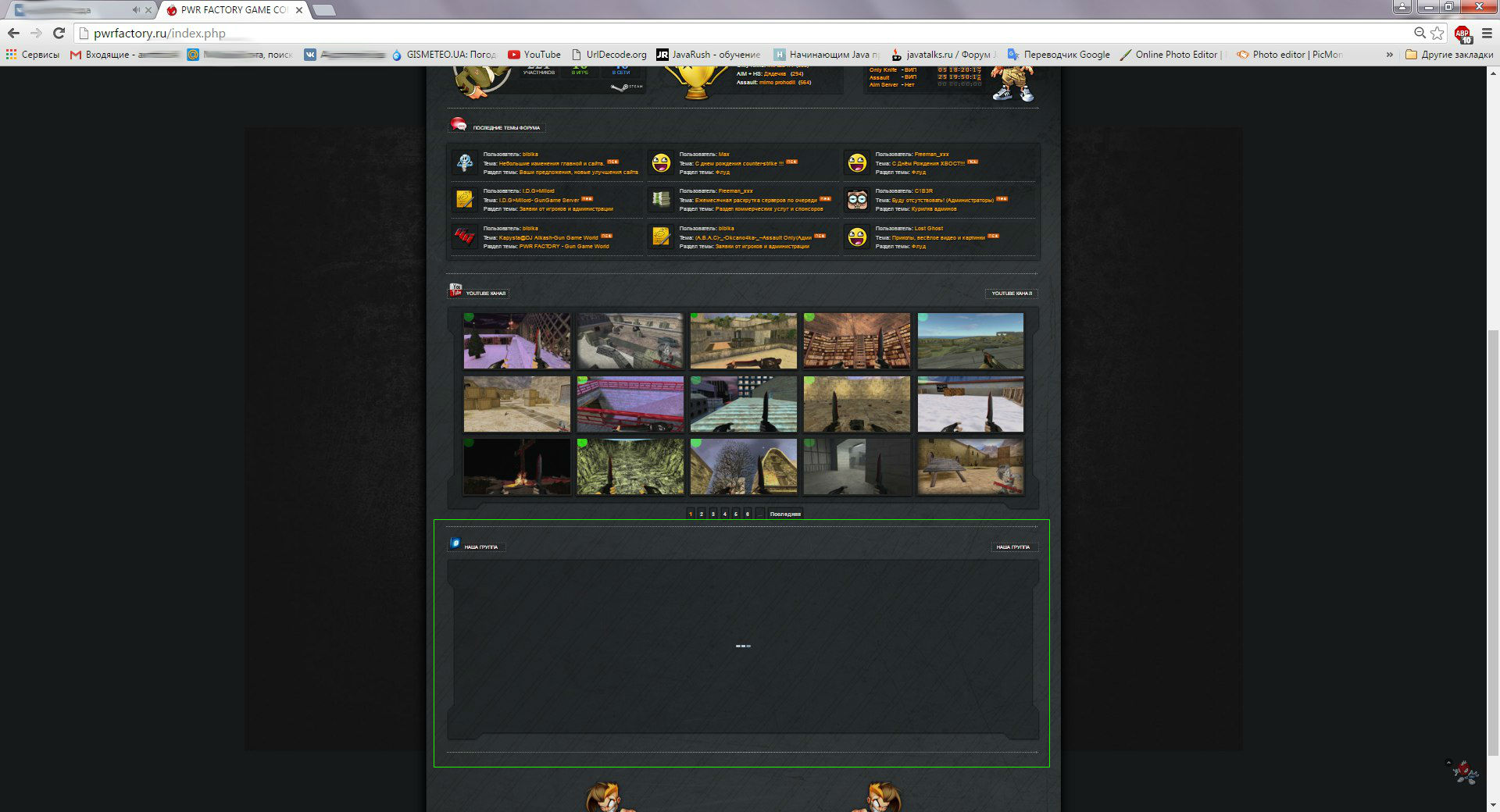Open topic "С днем рождения counter-strike"
Screen dimensions: 1500x812
click(738, 163)
